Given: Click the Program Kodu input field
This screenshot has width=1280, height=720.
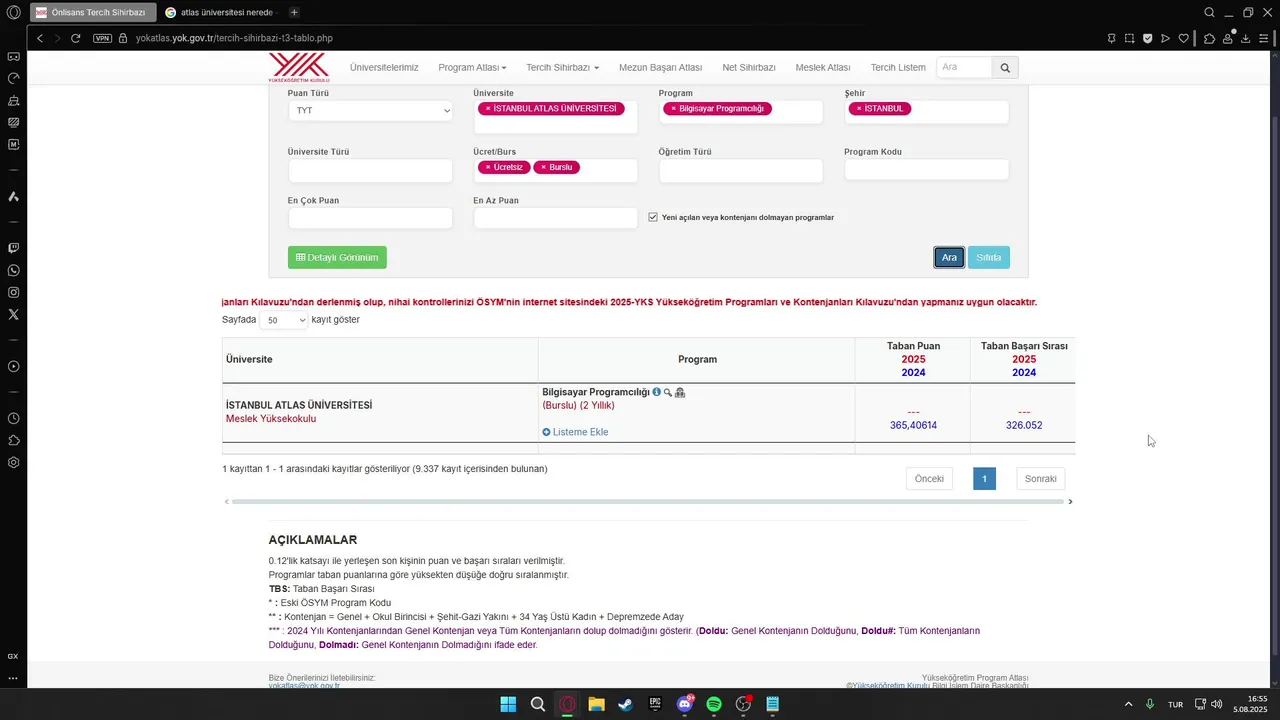Looking at the screenshot, I should point(927,170).
